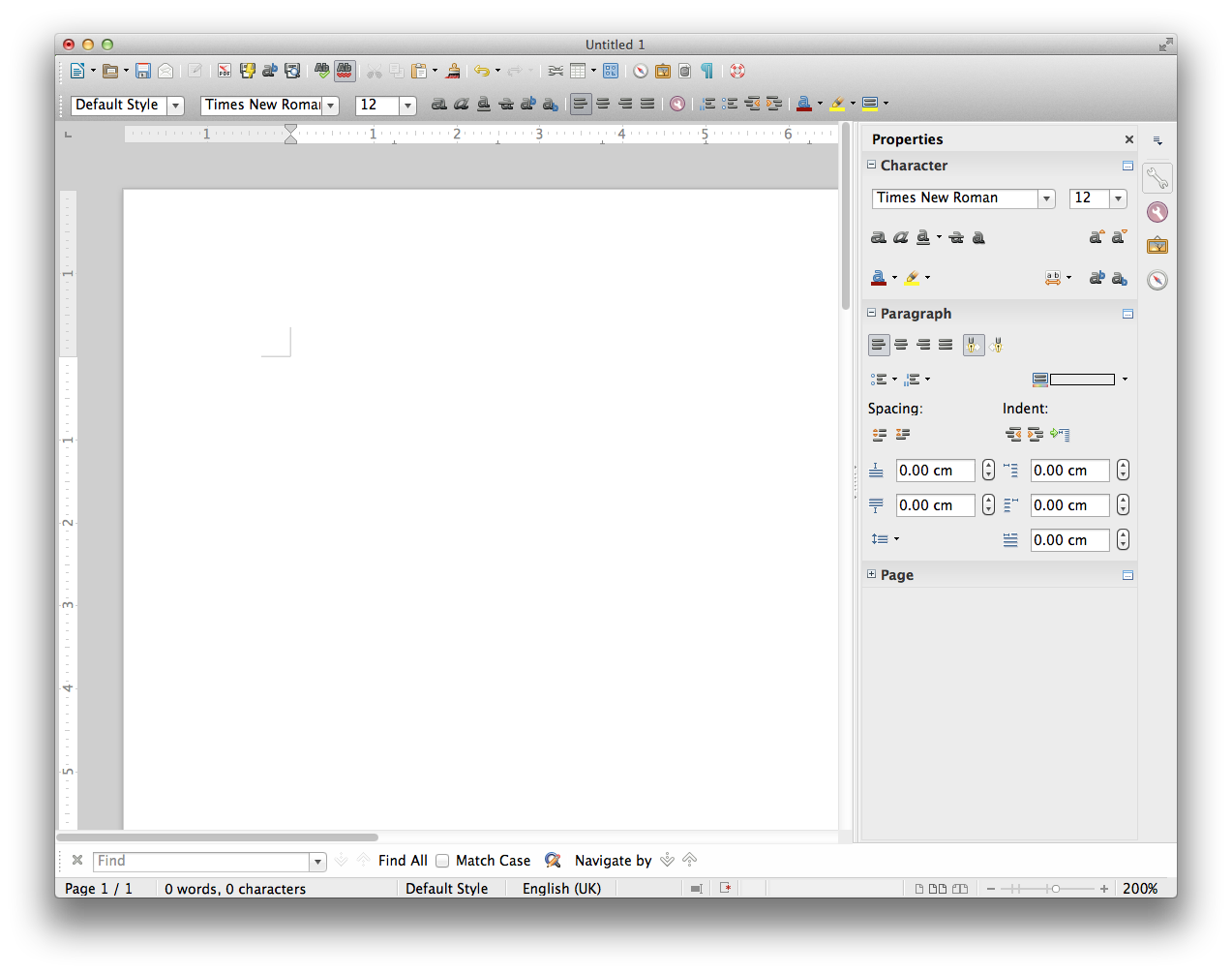Undo the last action in the toolbar

pyautogui.click(x=482, y=71)
